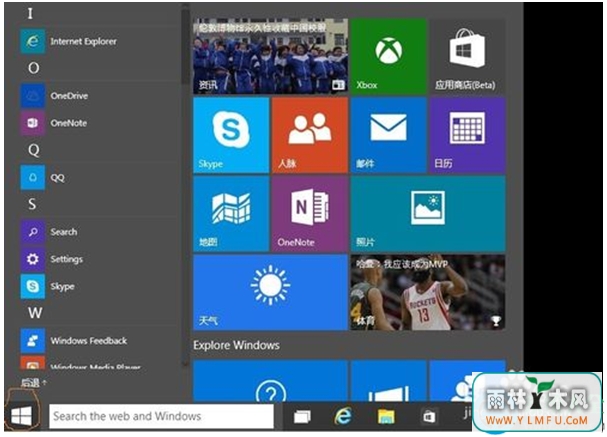Open the sports (体育) basketball tile
Image resolution: width=607 pixels, height=437 pixels.
click(428, 292)
